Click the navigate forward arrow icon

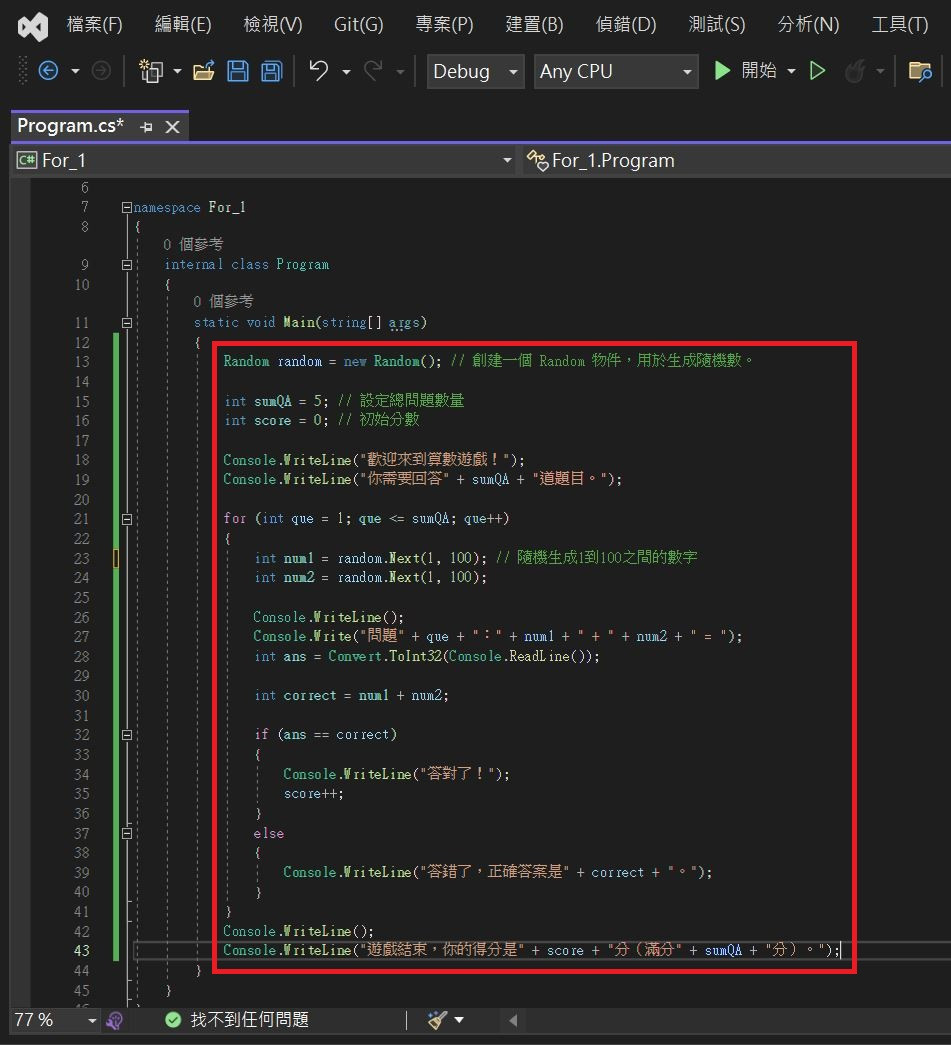click(101, 71)
